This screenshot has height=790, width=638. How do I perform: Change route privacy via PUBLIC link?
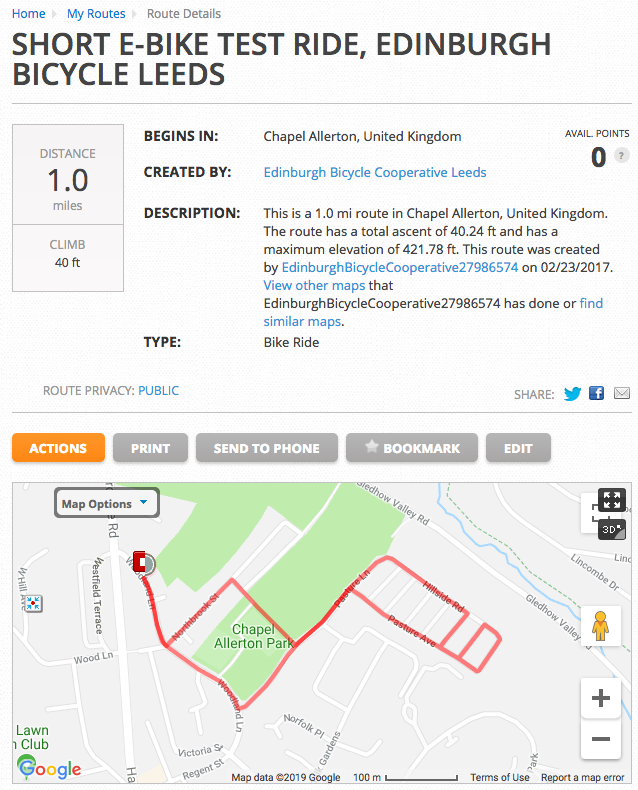[159, 391]
